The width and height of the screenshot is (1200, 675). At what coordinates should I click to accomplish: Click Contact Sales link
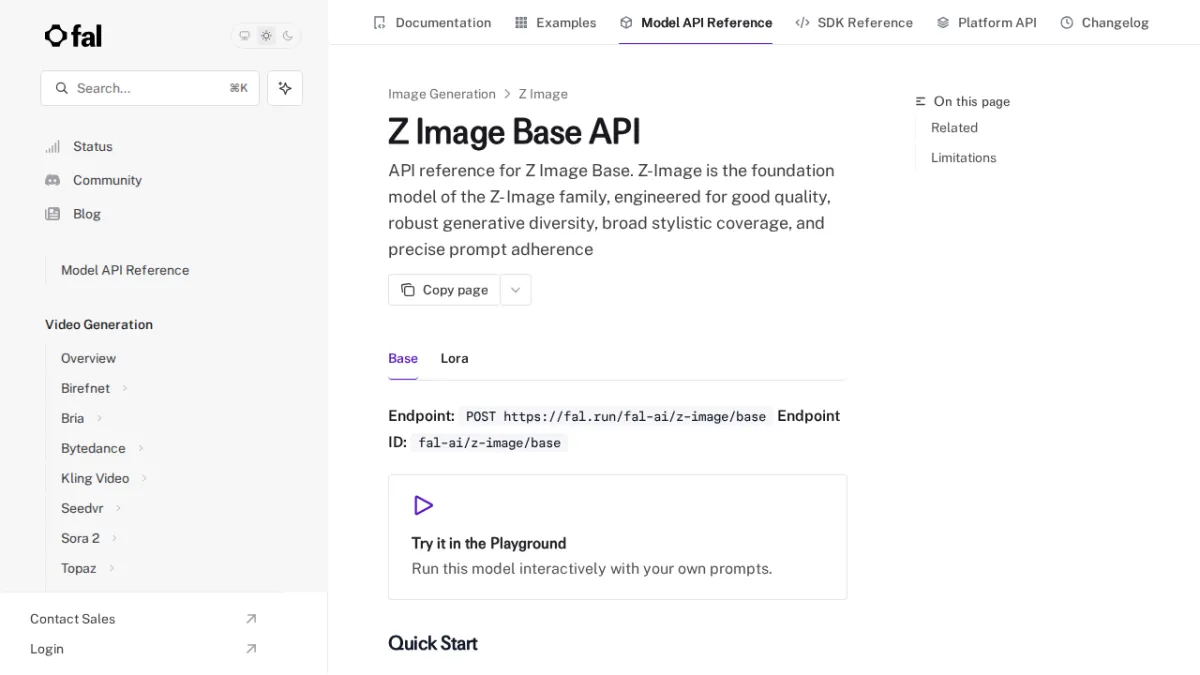point(72,619)
